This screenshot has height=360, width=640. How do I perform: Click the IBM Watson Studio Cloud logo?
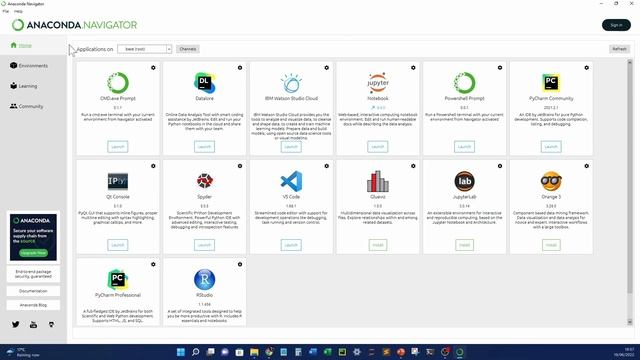(291, 83)
